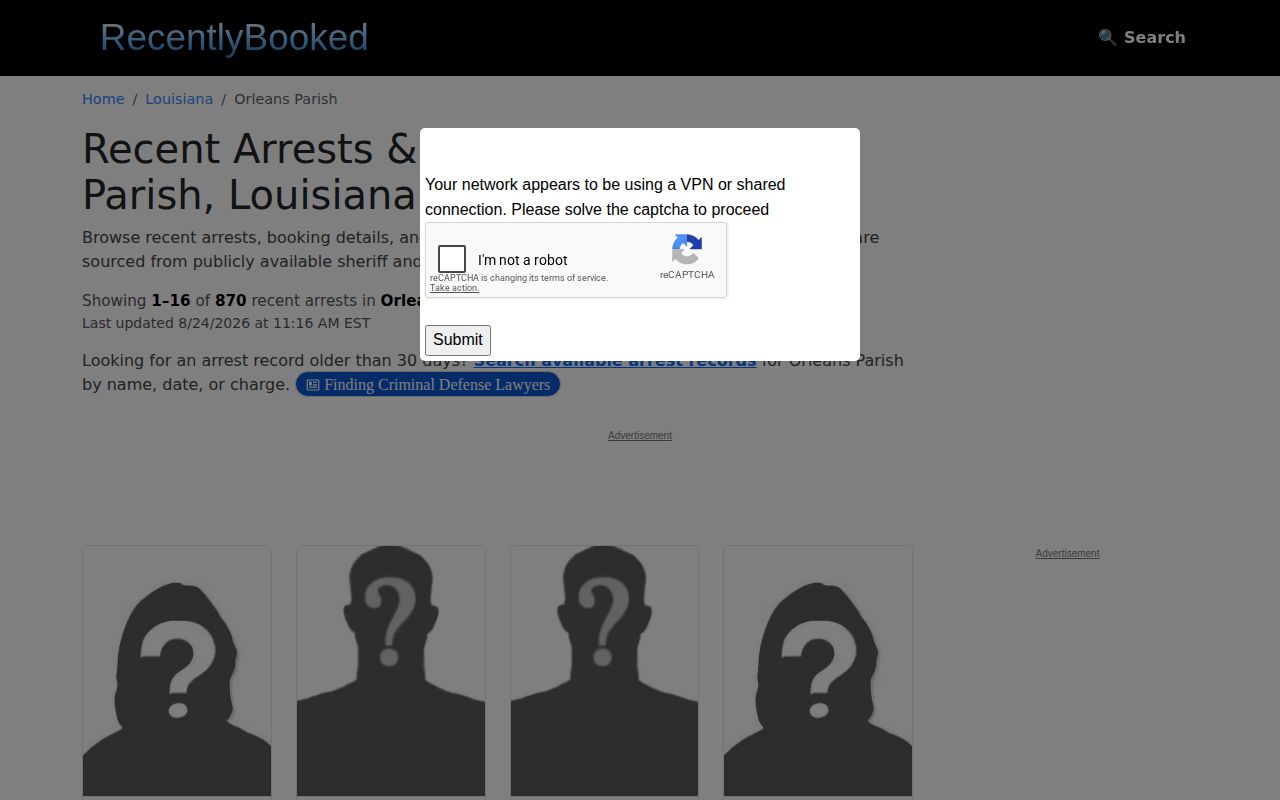Click the captcha VPN warning message text
Screen dimensions: 1280x800
[x=605, y=197]
